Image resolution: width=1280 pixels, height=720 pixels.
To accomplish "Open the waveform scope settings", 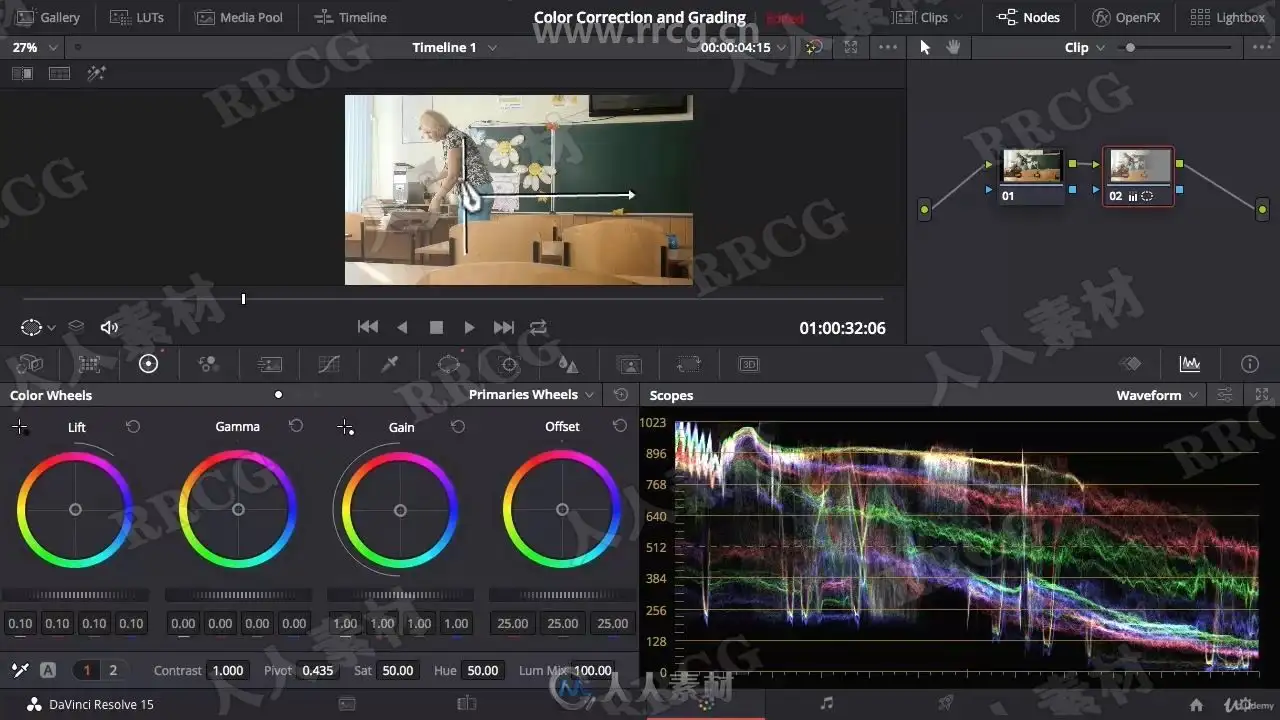I will coord(1224,395).
